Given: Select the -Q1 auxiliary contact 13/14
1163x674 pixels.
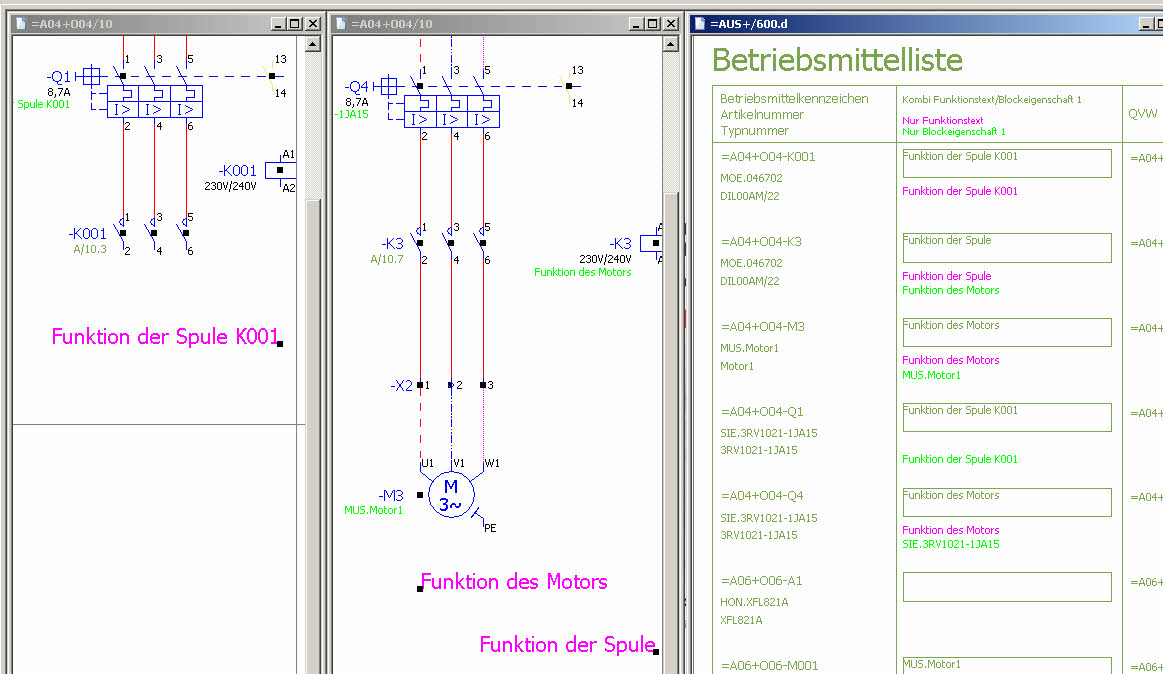Looking at the screenshot, I should [x=272, y=76].
